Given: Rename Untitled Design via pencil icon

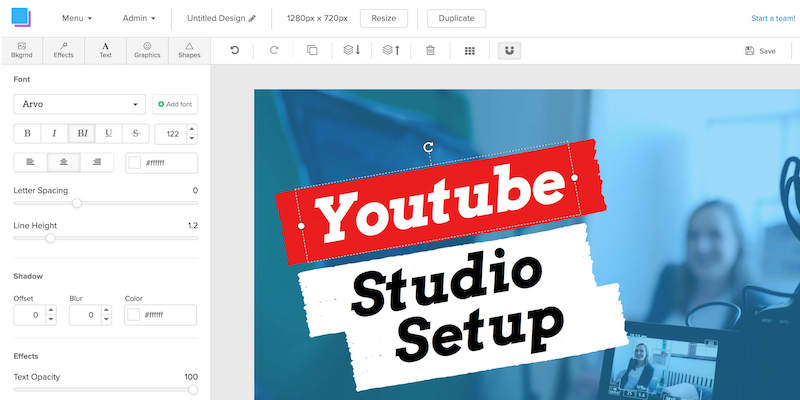Looking at the screenshot, I should pyautogui.click(x=252, y=18).
